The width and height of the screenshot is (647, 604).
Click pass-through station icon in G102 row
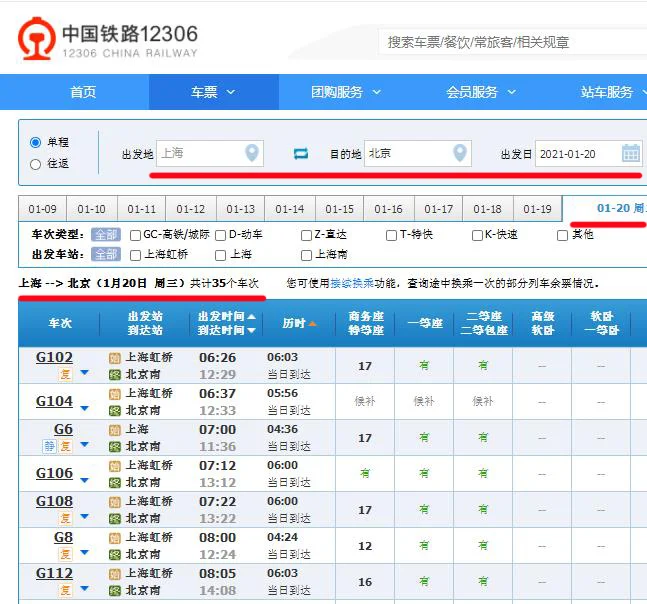click(115, 375)
